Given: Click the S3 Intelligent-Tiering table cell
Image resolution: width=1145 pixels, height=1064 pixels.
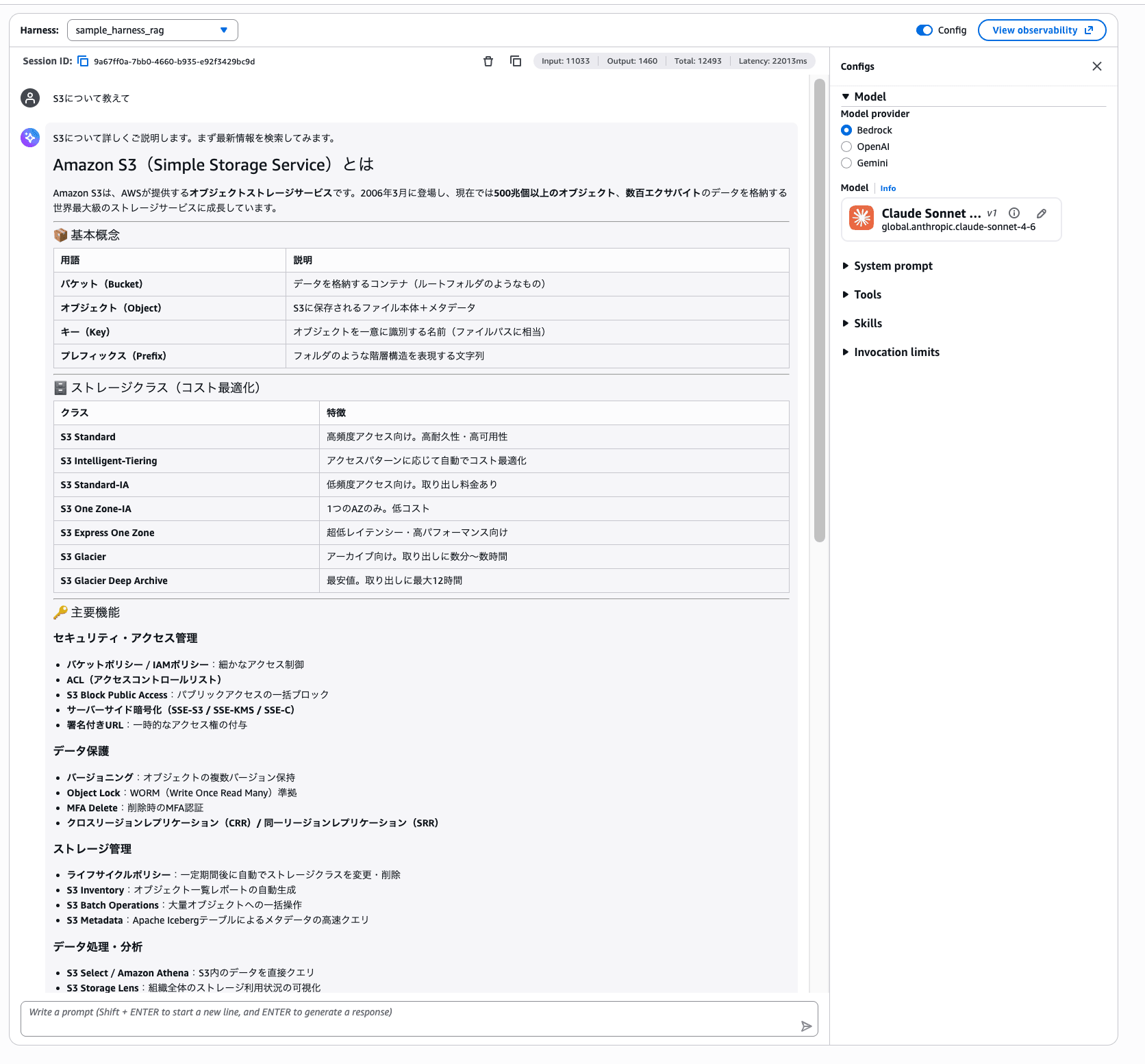Looking at the screenshot, I should click(x=186, y=461).
